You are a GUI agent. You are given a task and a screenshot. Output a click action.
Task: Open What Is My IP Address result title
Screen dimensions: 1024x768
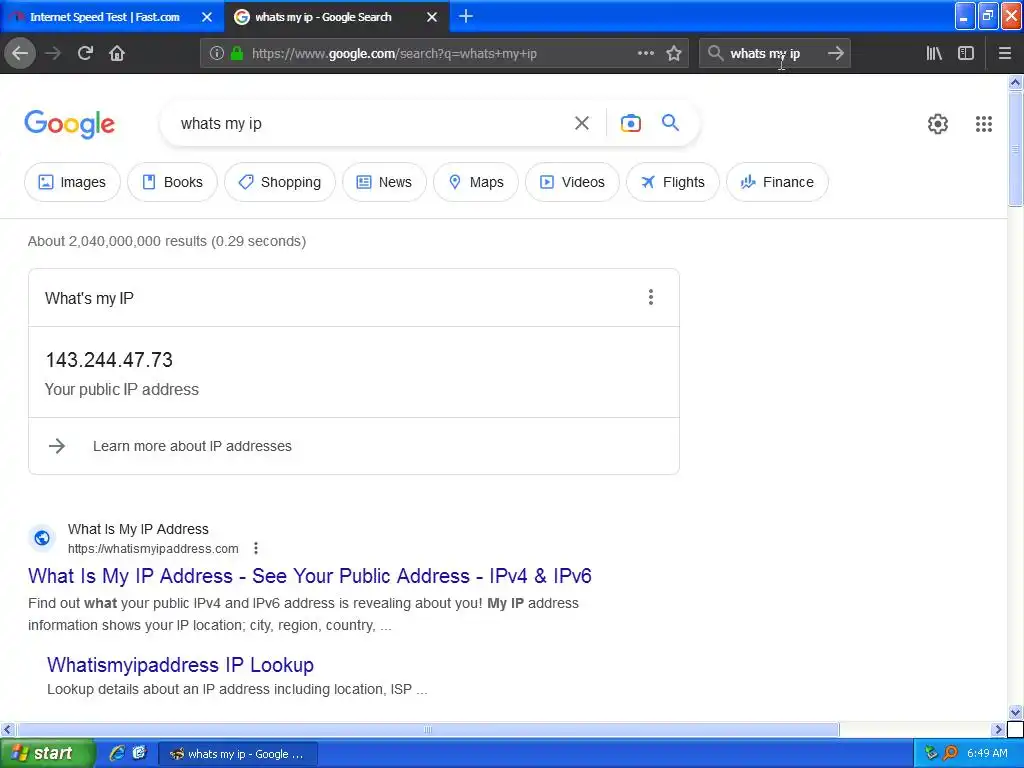310,576
